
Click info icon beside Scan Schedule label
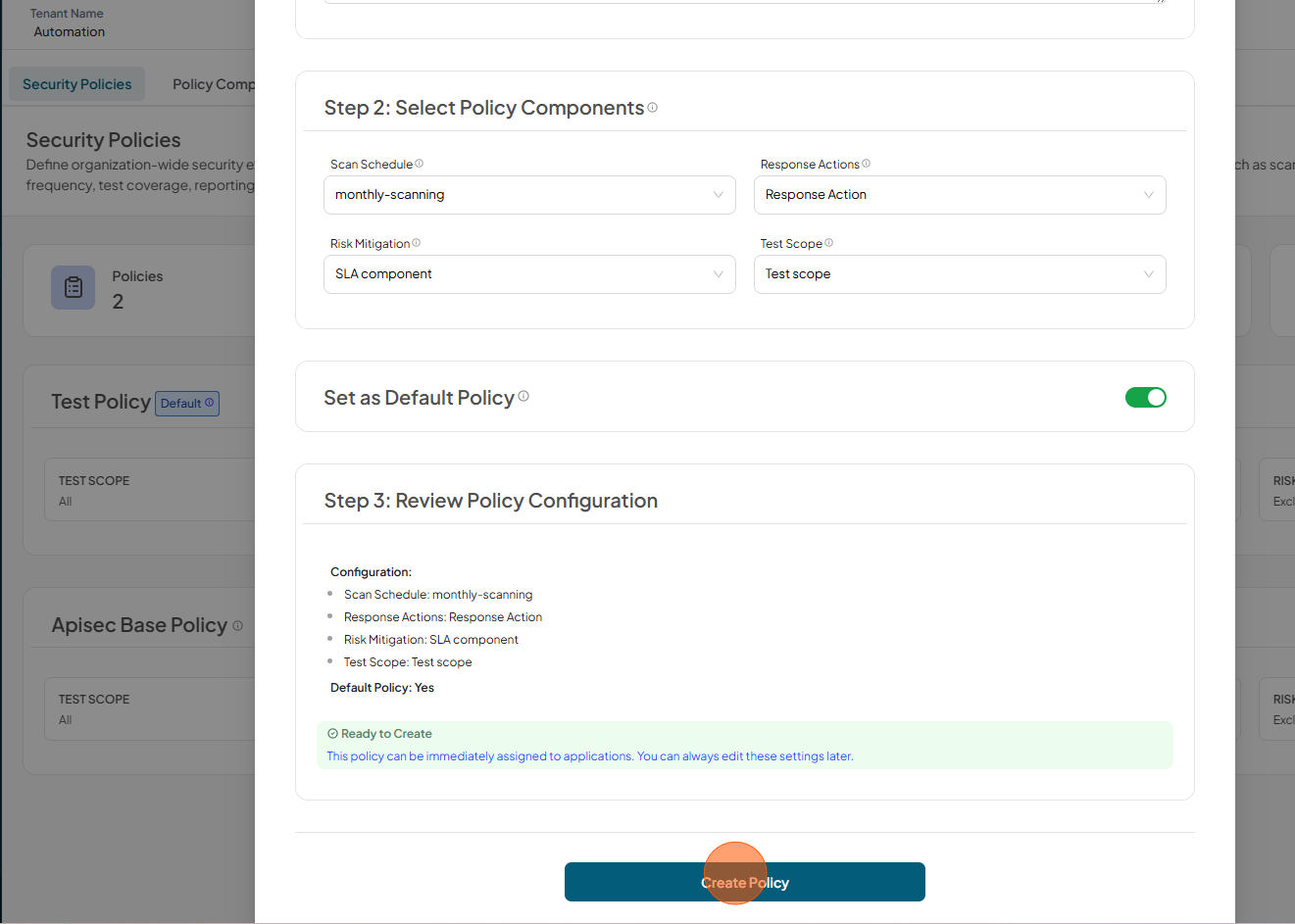(x=420, y=164)
